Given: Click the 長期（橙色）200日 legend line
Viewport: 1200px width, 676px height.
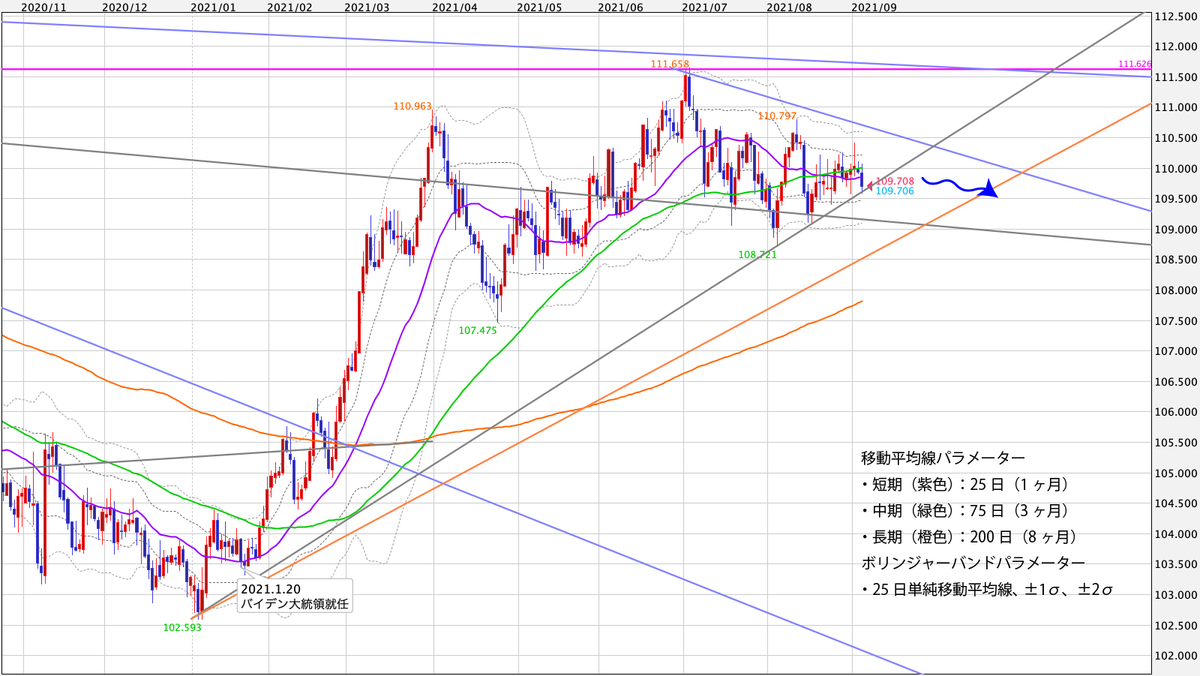Looking at the screenshot, I should [x=971, y=537].
